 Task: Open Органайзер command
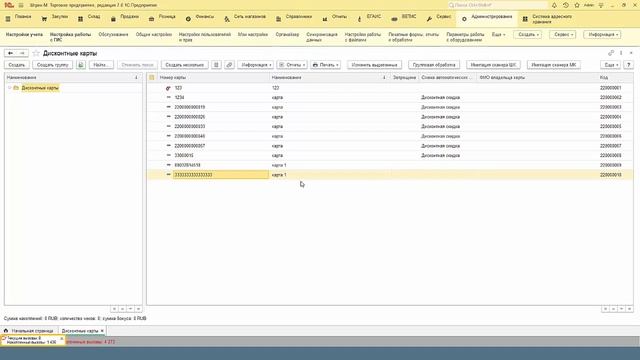click(x=287, y=35)
